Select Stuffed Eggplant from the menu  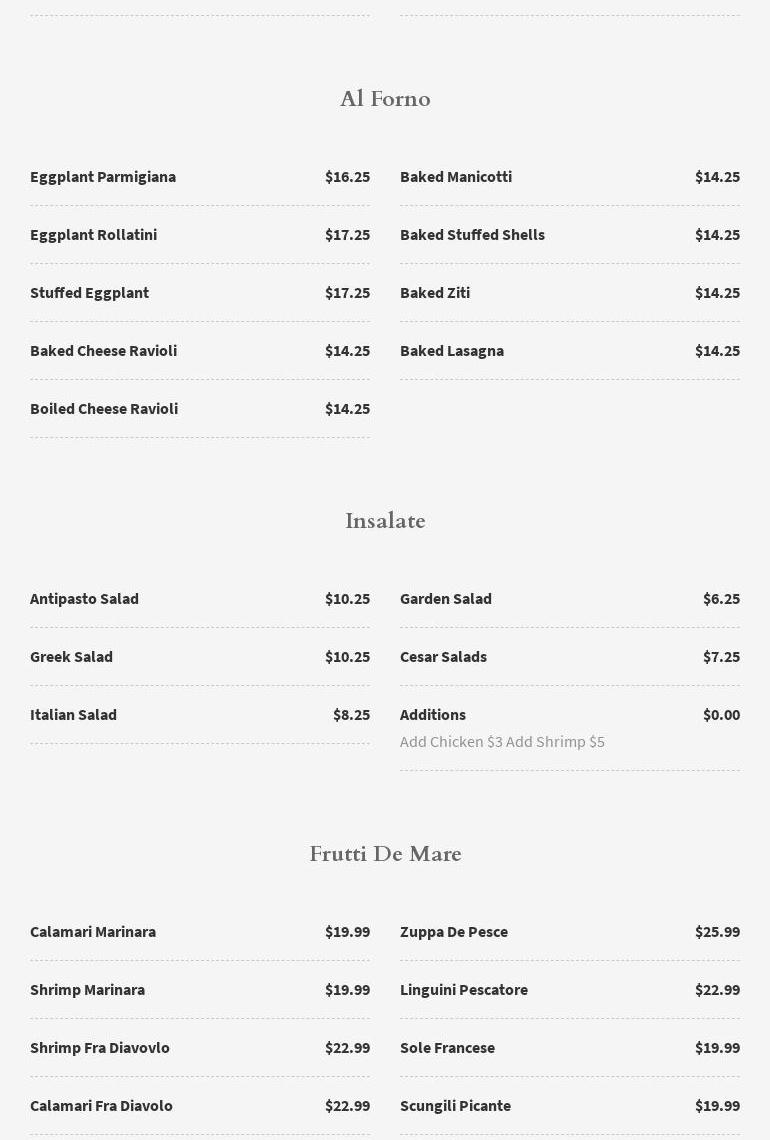click(x=89, y=293)
